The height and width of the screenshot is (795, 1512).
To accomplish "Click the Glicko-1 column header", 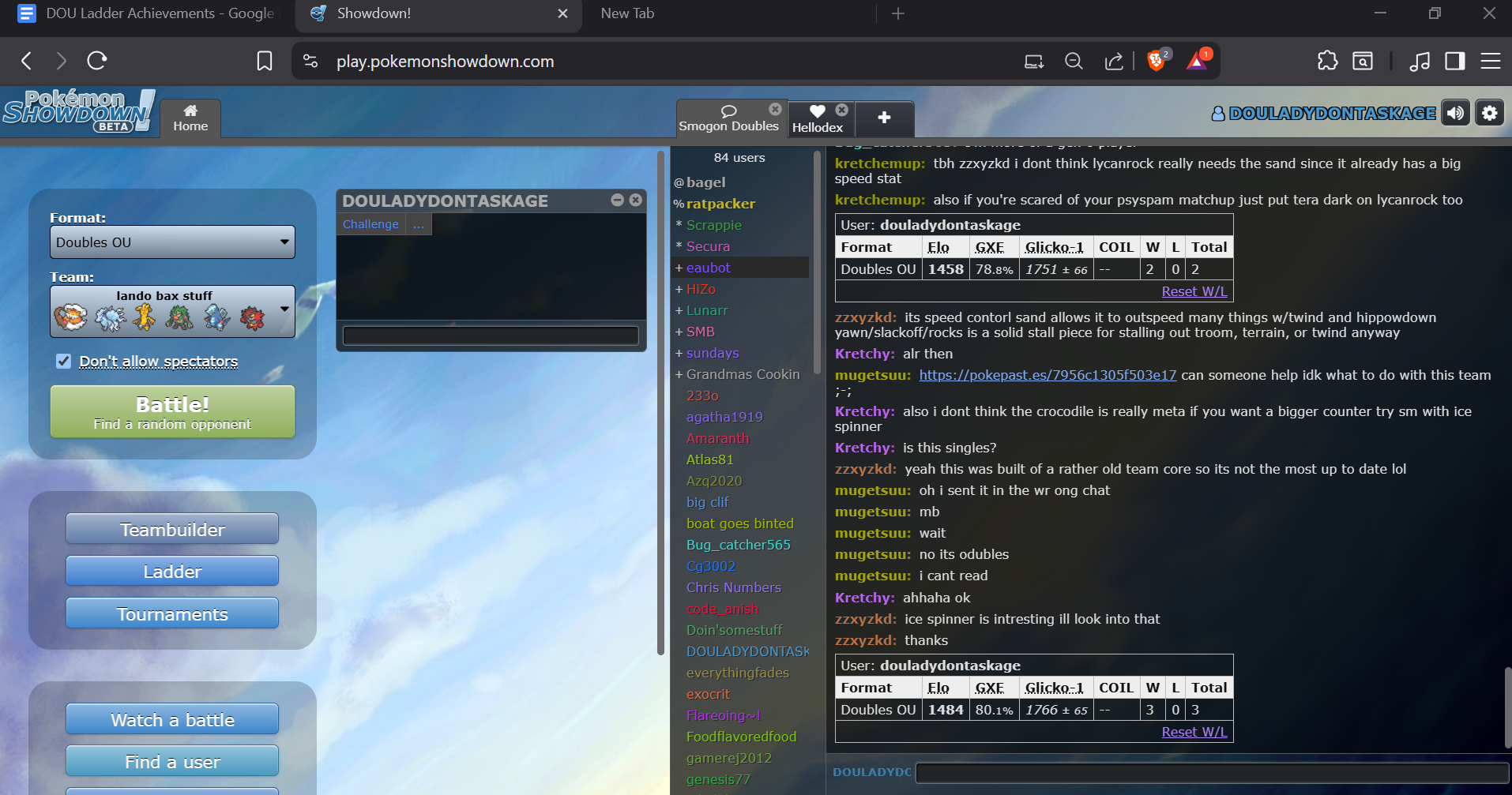I will 1054,247.
